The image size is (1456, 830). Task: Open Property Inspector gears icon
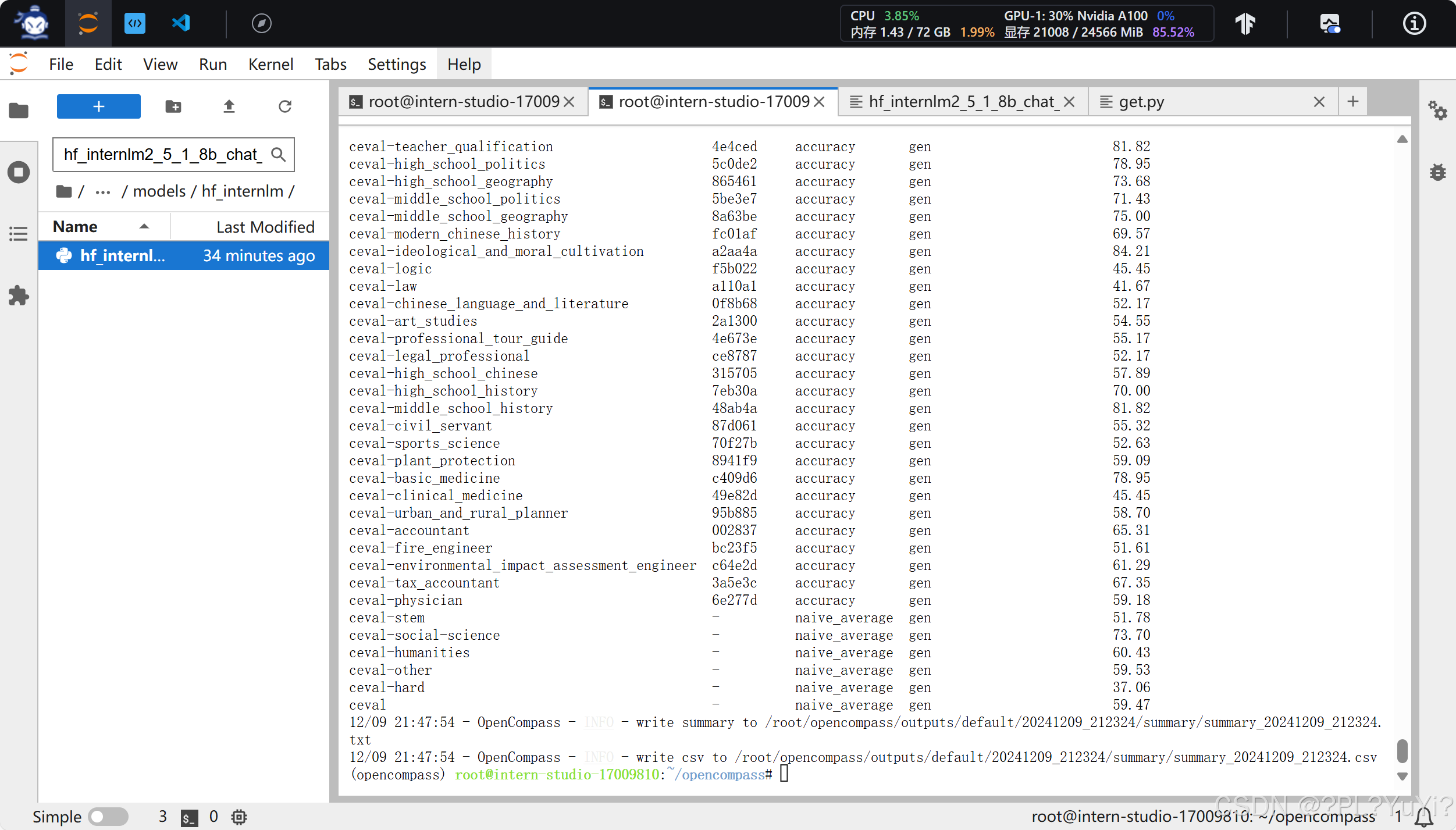click(x=1437, y=110)
